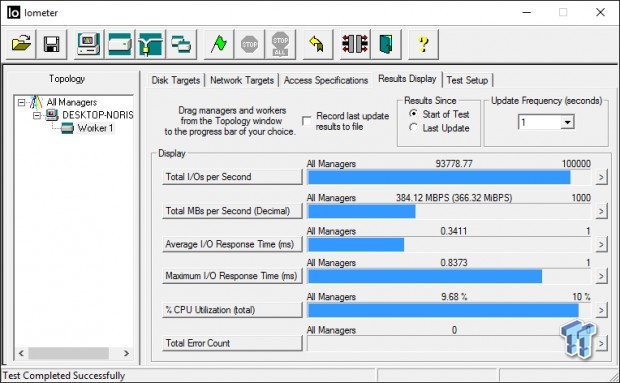Image resolution: width=620 pixels, height=383 pixels.
Task: Click the 9.68 % CPU value
Action: tap(454, 296)
